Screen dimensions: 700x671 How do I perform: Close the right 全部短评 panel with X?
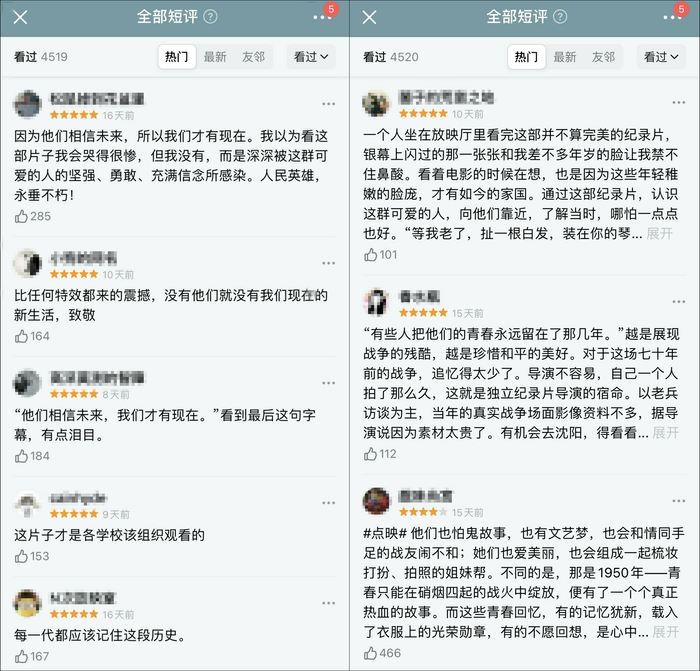[370, 17]
